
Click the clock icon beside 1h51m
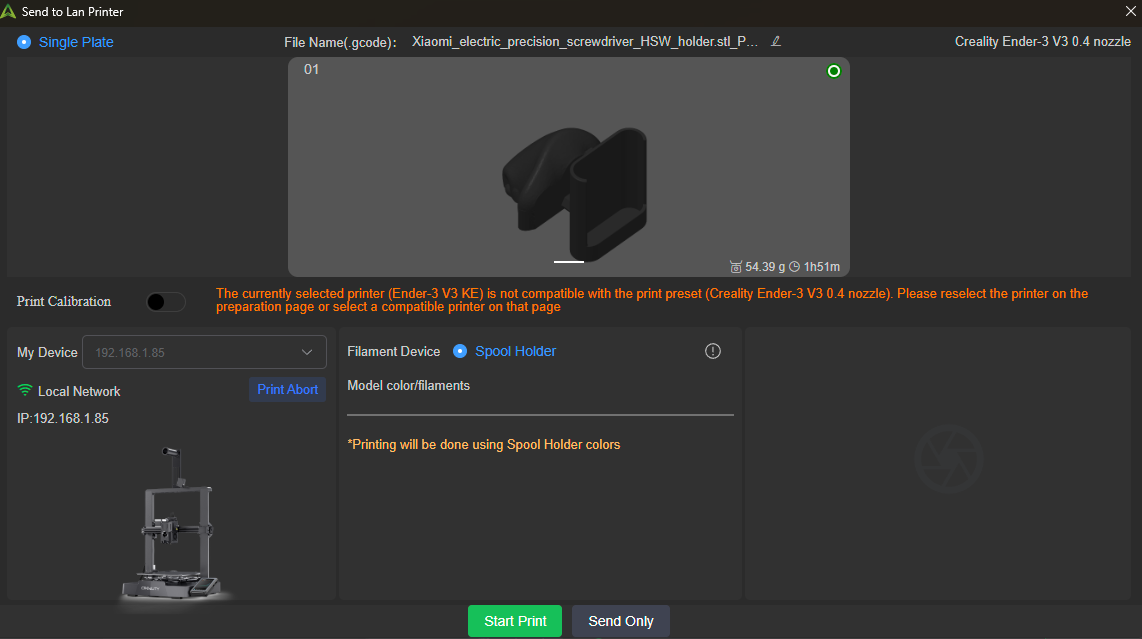[794, 267]
